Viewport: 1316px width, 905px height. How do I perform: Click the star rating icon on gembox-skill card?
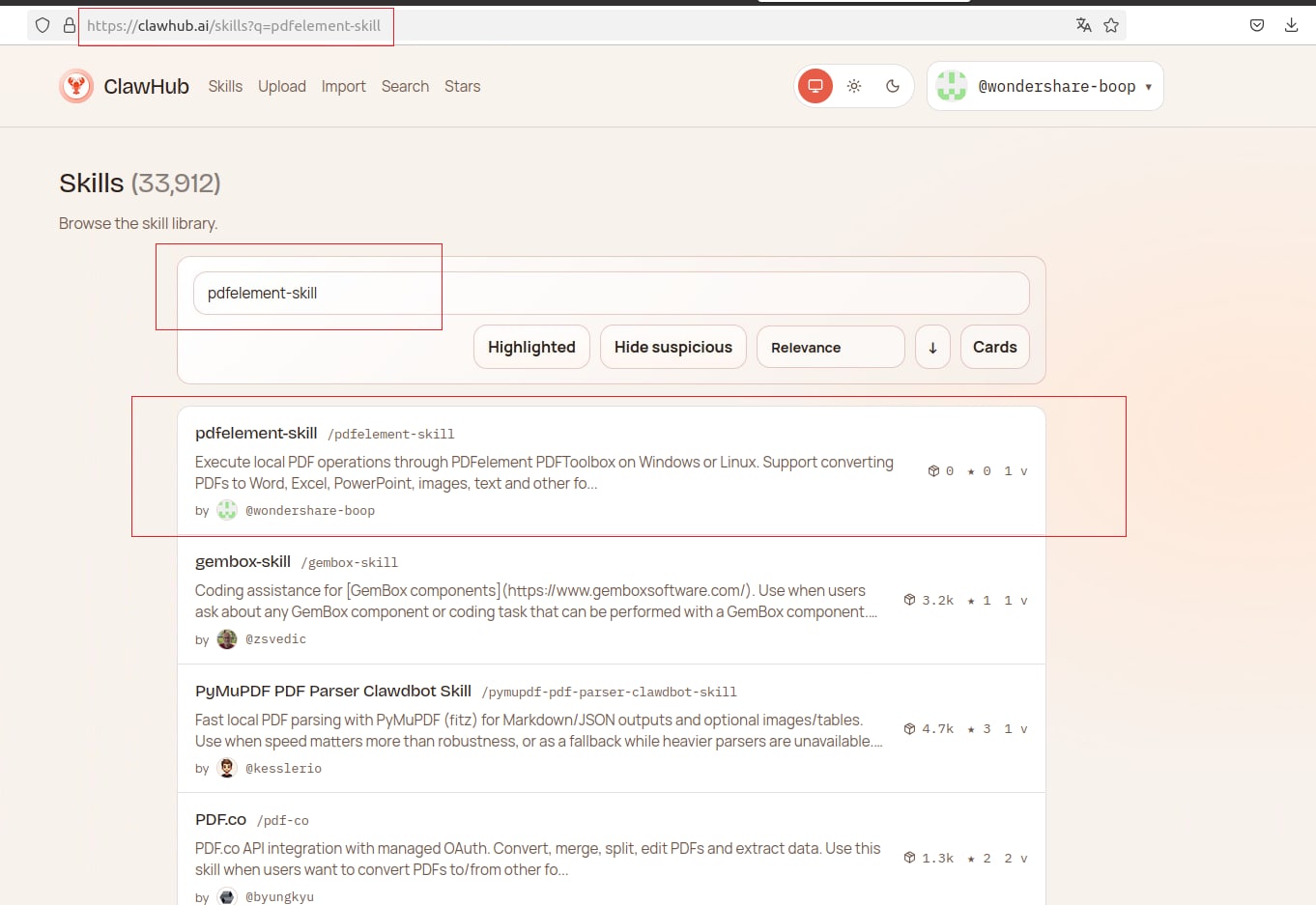969,600
